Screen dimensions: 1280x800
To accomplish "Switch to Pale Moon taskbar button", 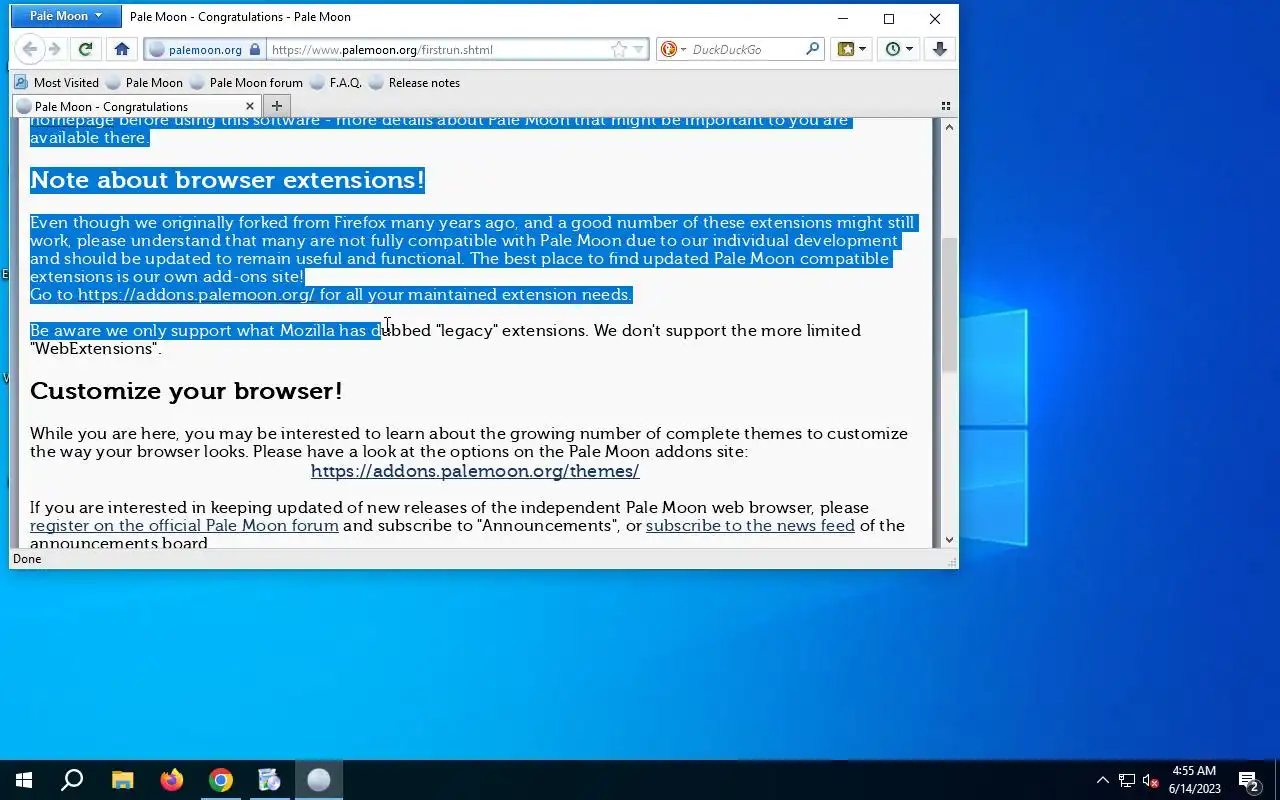I will pos(319,780).
